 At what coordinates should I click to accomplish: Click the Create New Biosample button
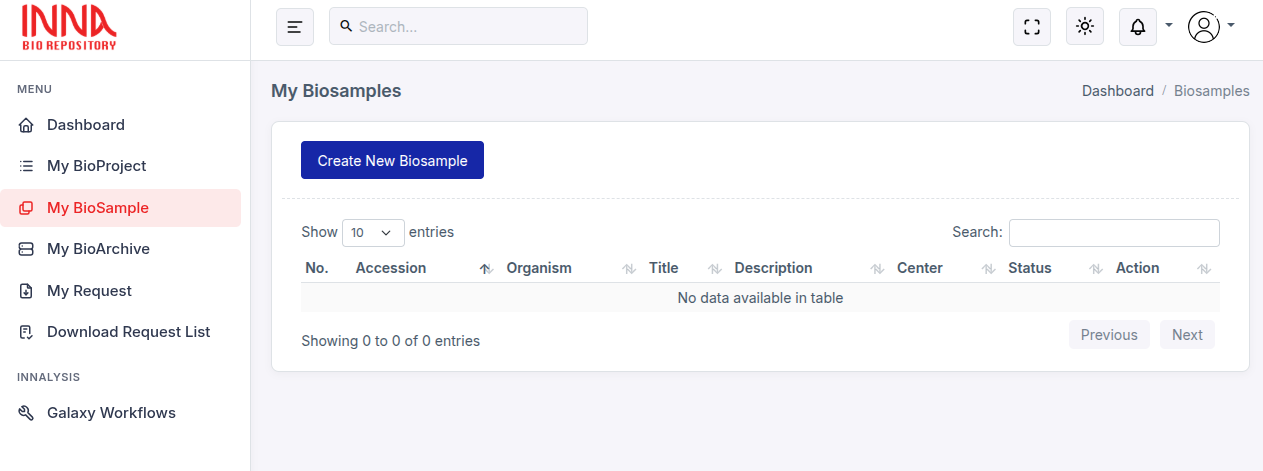[392, 160]
